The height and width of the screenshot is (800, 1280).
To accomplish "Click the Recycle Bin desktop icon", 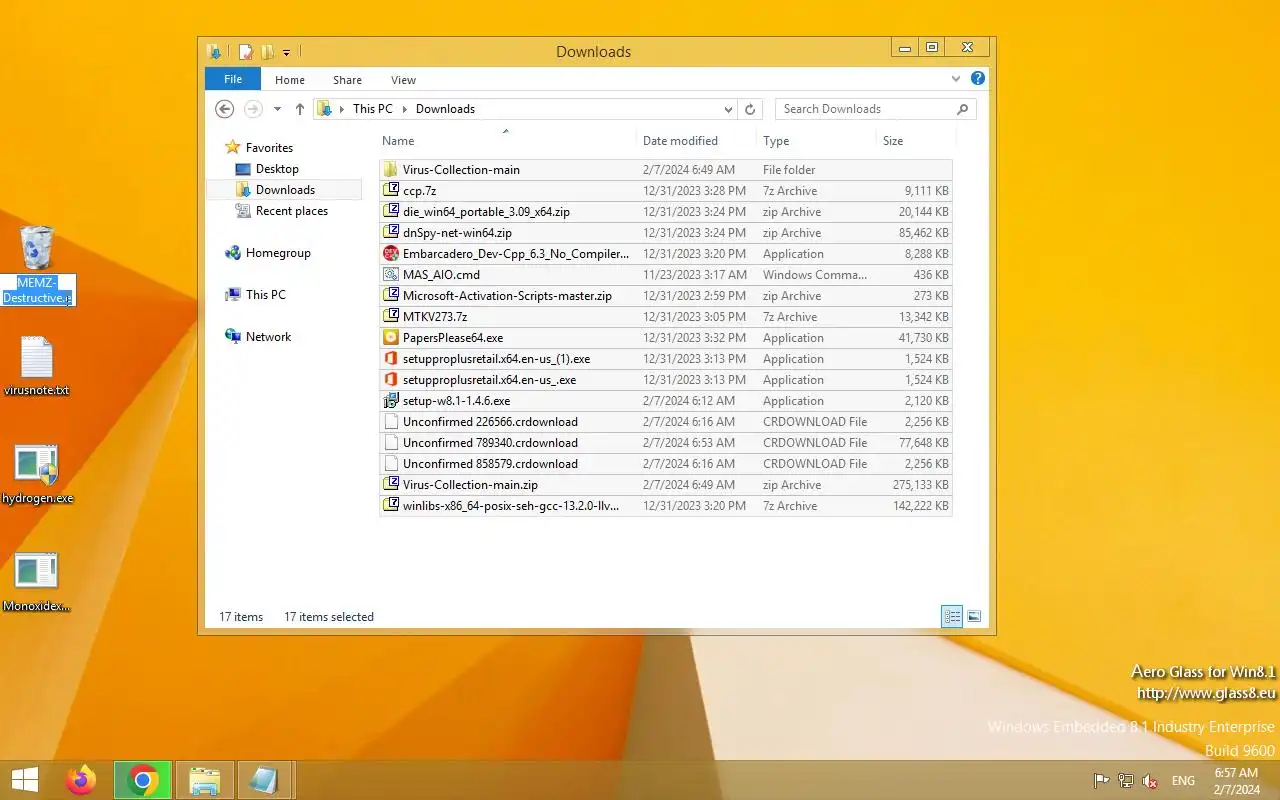I will 37,247.
